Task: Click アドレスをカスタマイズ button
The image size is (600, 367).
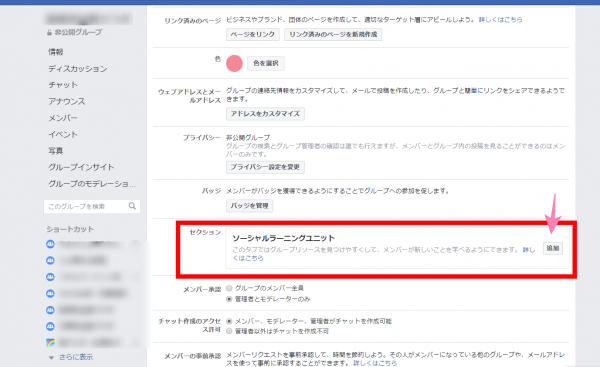Action: [x=265, y=114]
